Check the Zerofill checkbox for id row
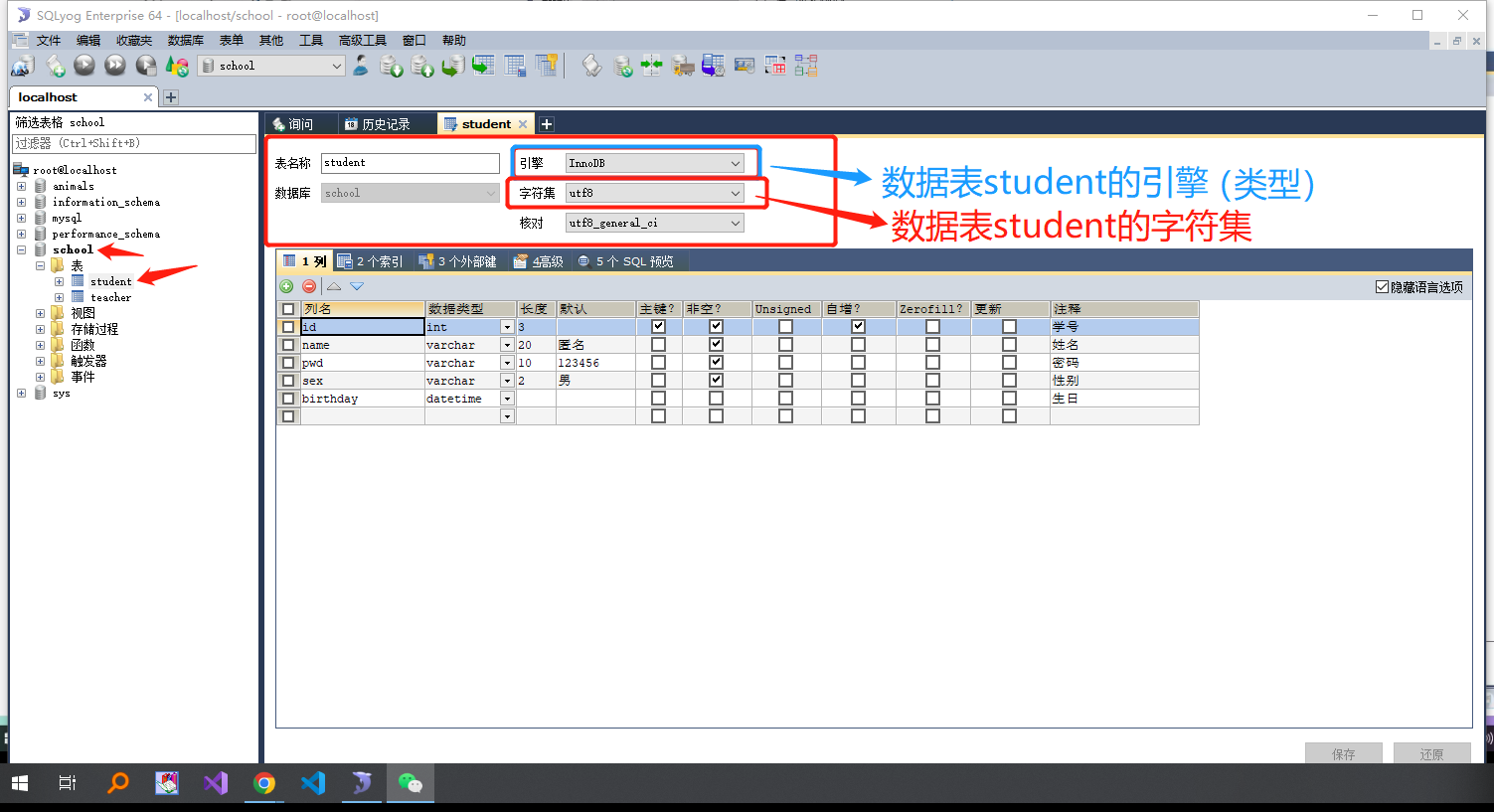Image resolution: width=1494 pixels, height=812 pixels. [932, 326]
